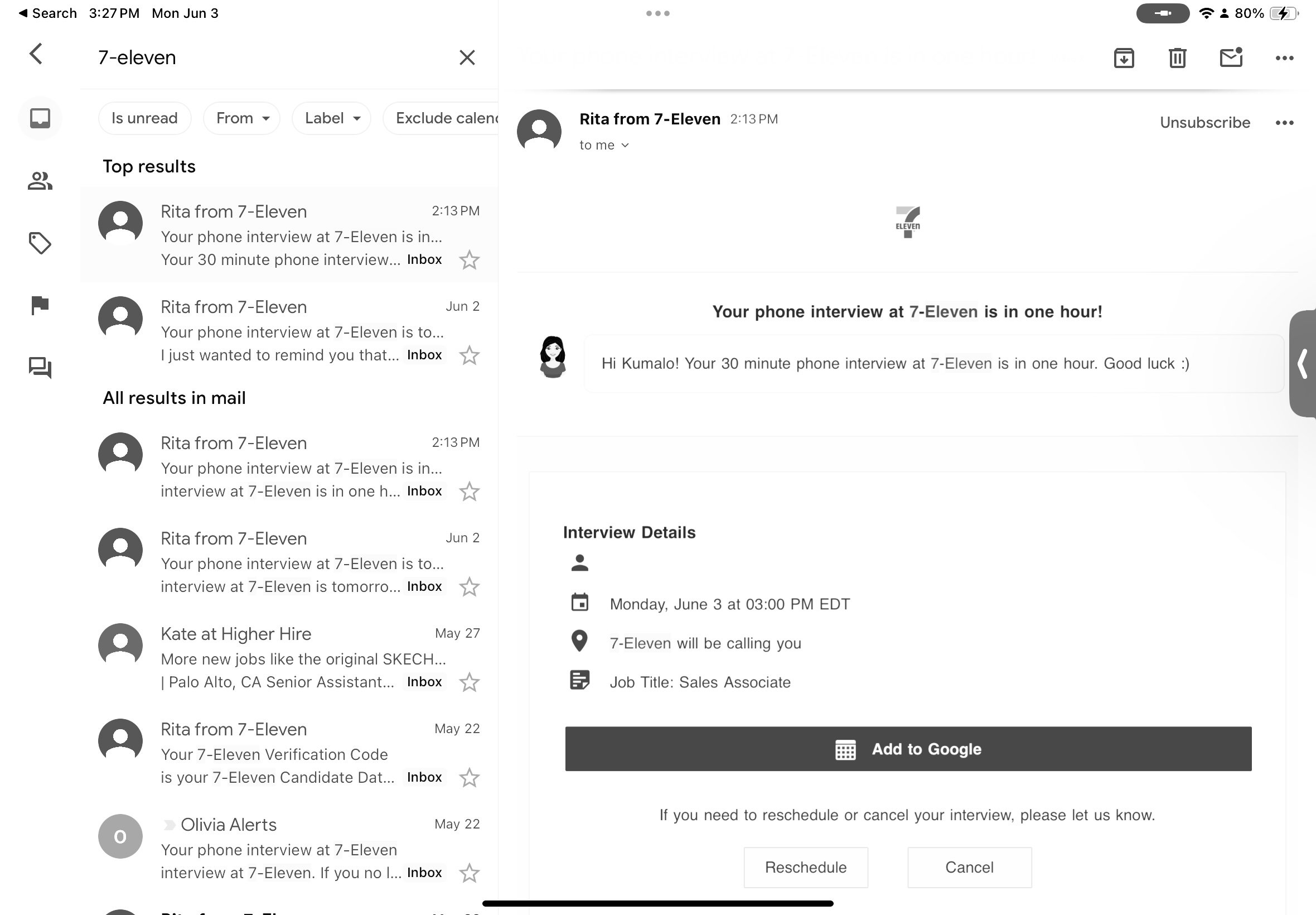Archive the open email
This screenshot has height=915, width=1316.
1124,58
